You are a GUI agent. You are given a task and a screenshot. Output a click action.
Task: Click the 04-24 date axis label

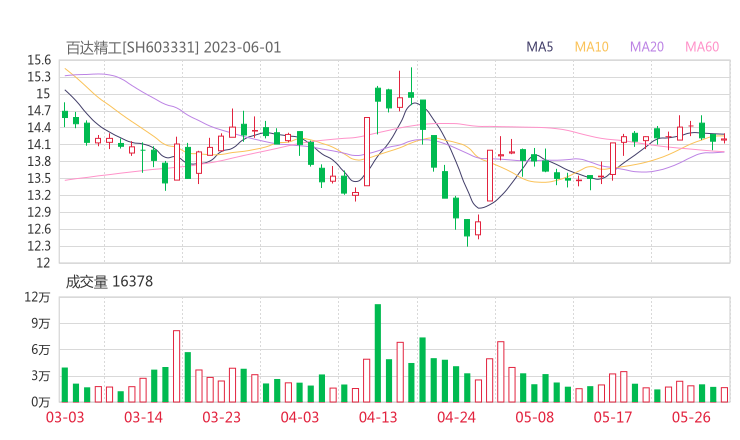pos(456,417)
